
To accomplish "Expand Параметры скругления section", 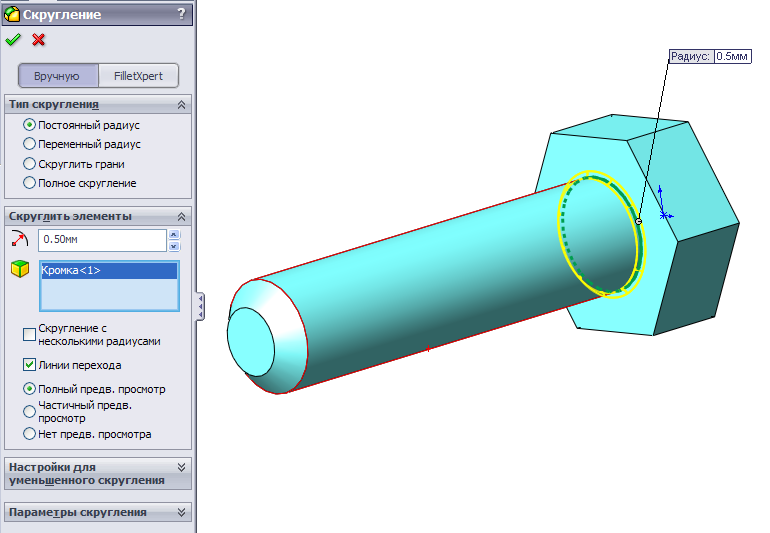I will [181, 512].
